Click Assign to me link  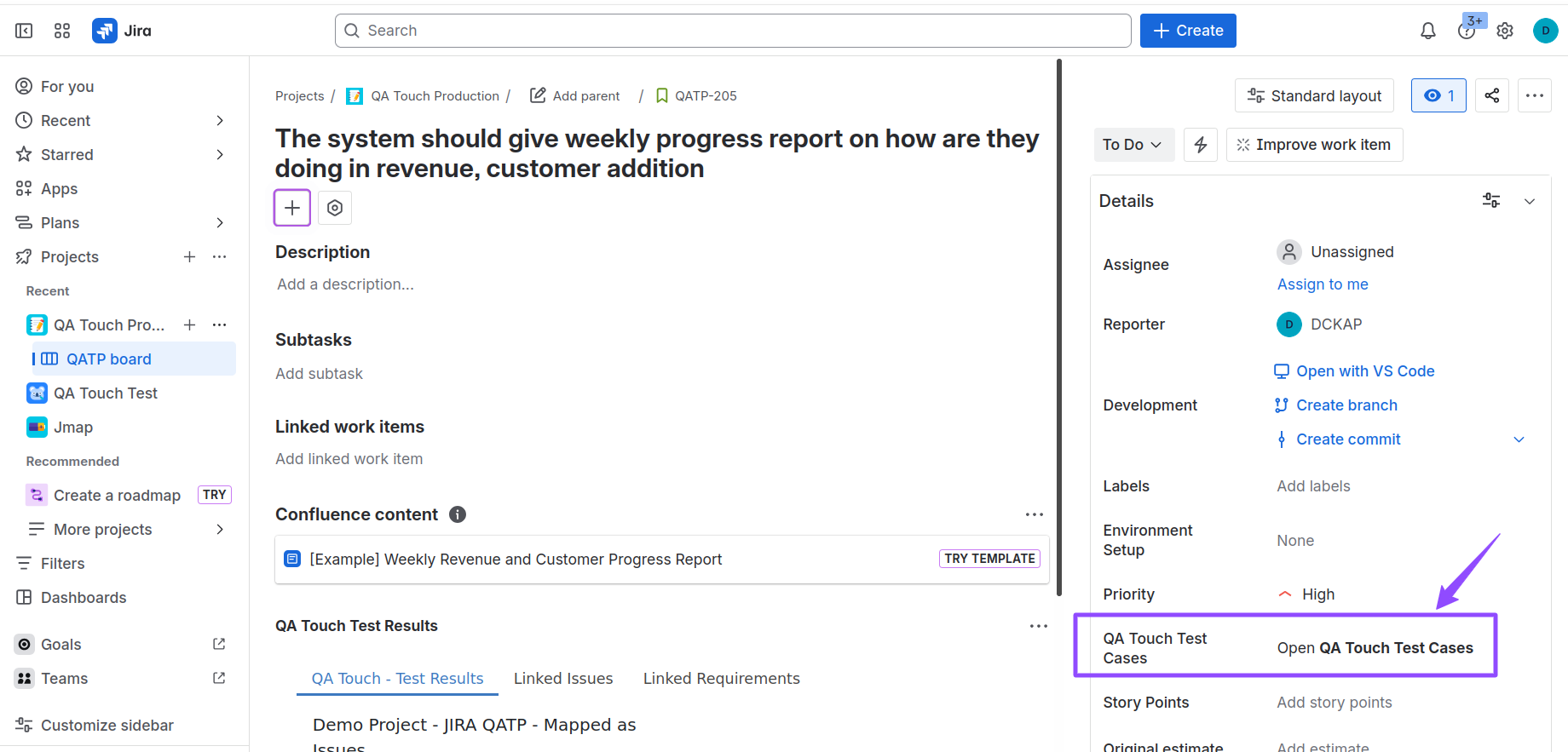(x=1323, y=284)
